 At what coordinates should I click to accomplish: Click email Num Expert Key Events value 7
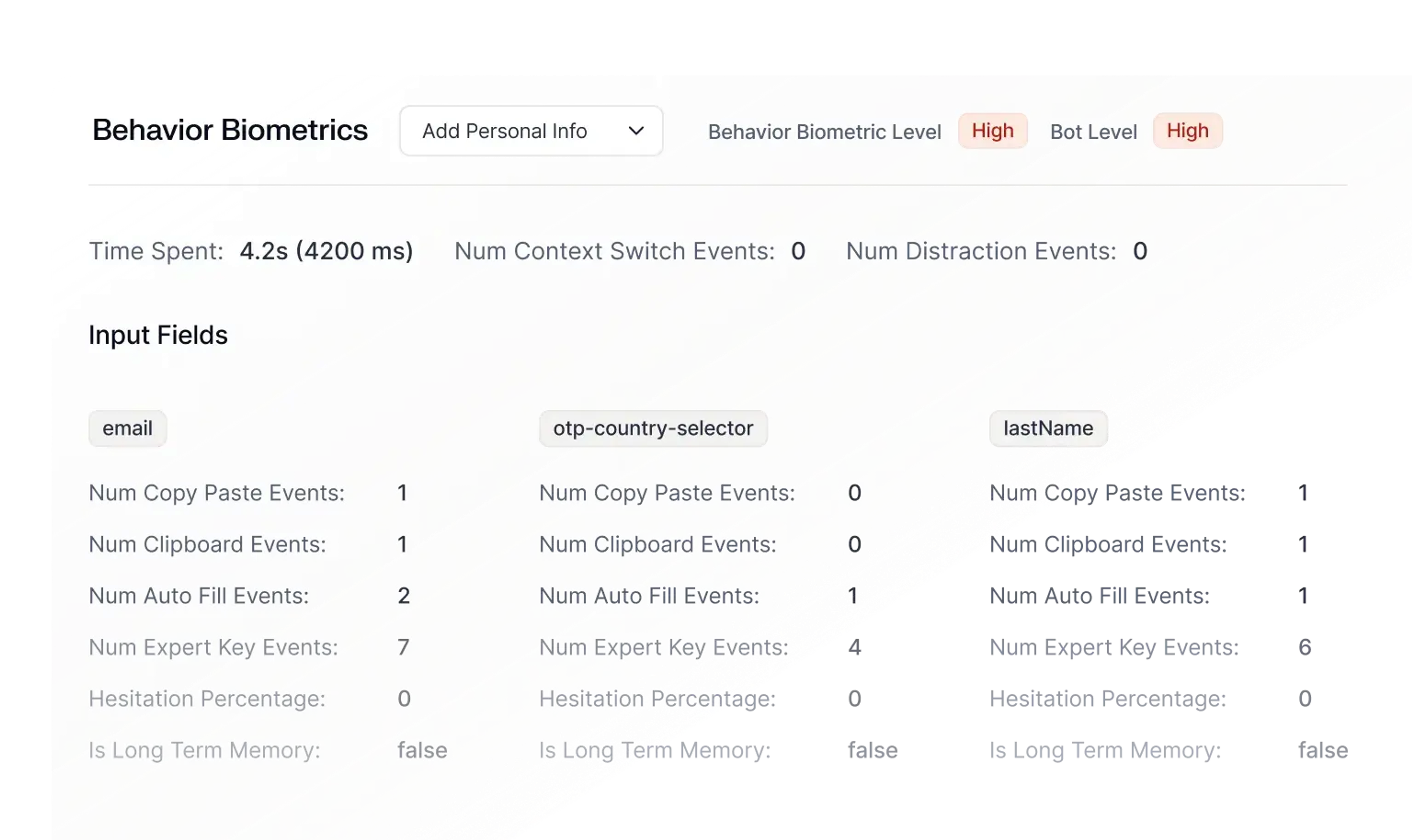[403, 647]
